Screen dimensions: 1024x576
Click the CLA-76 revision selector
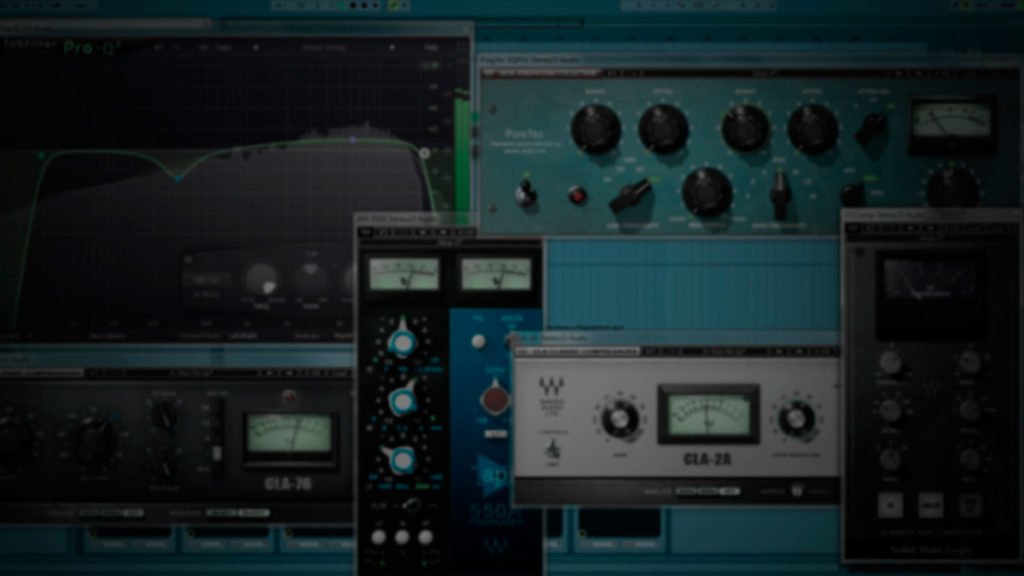coord(237,513)
